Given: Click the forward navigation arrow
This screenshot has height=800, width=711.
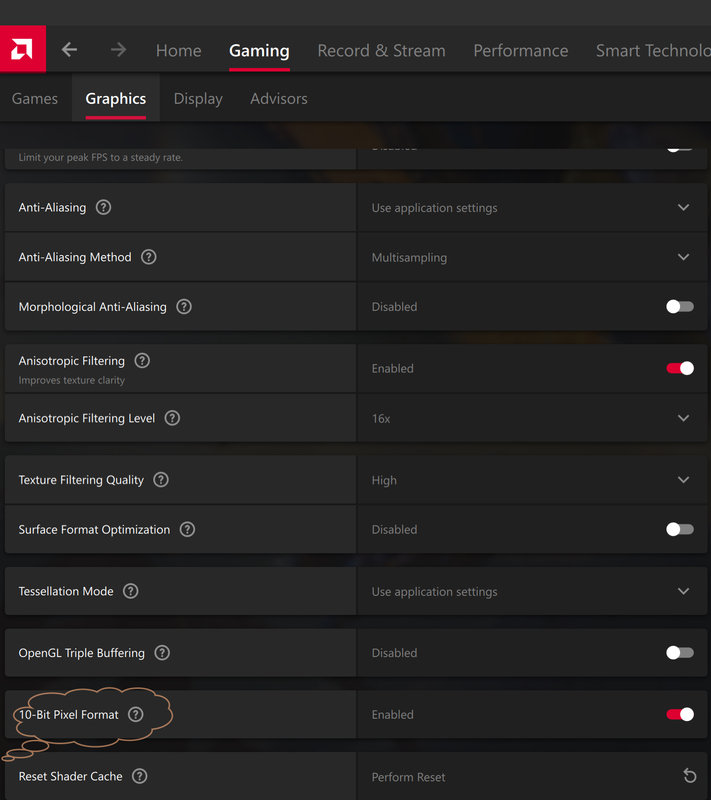Looking at the screenshot, I should [118, 49].
